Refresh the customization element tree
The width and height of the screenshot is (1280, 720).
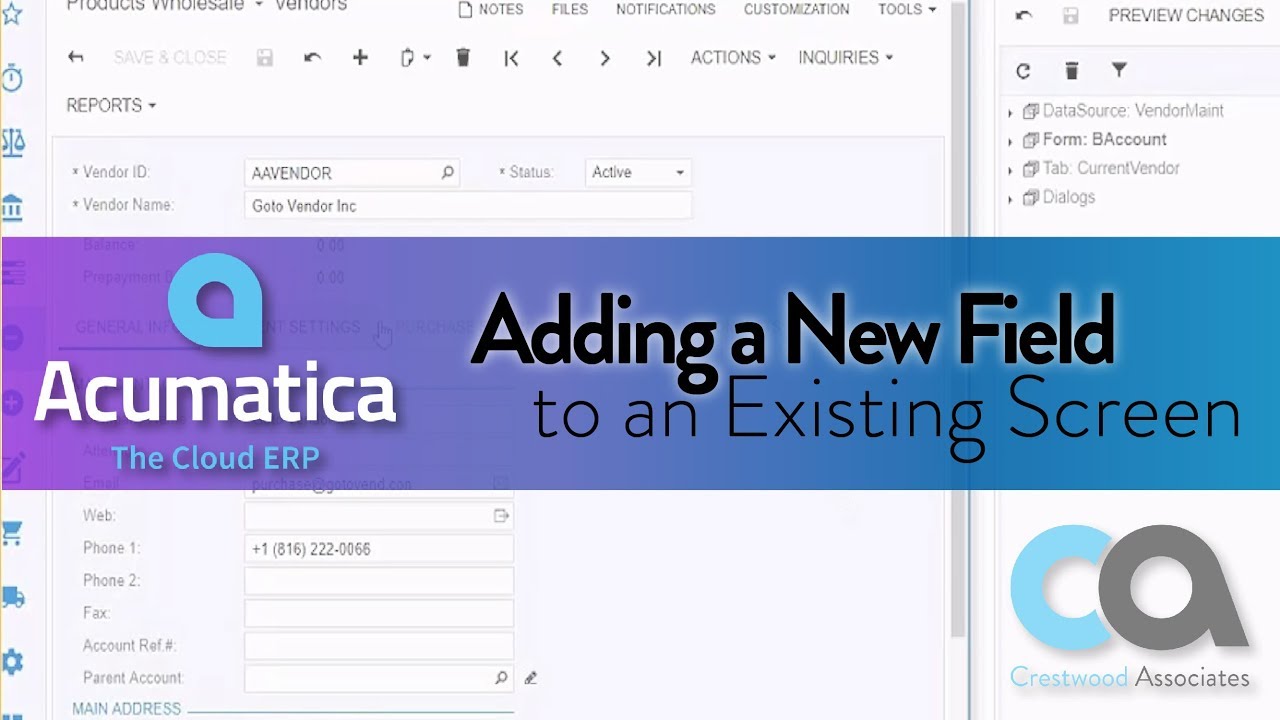click(x=1023, y=70)
